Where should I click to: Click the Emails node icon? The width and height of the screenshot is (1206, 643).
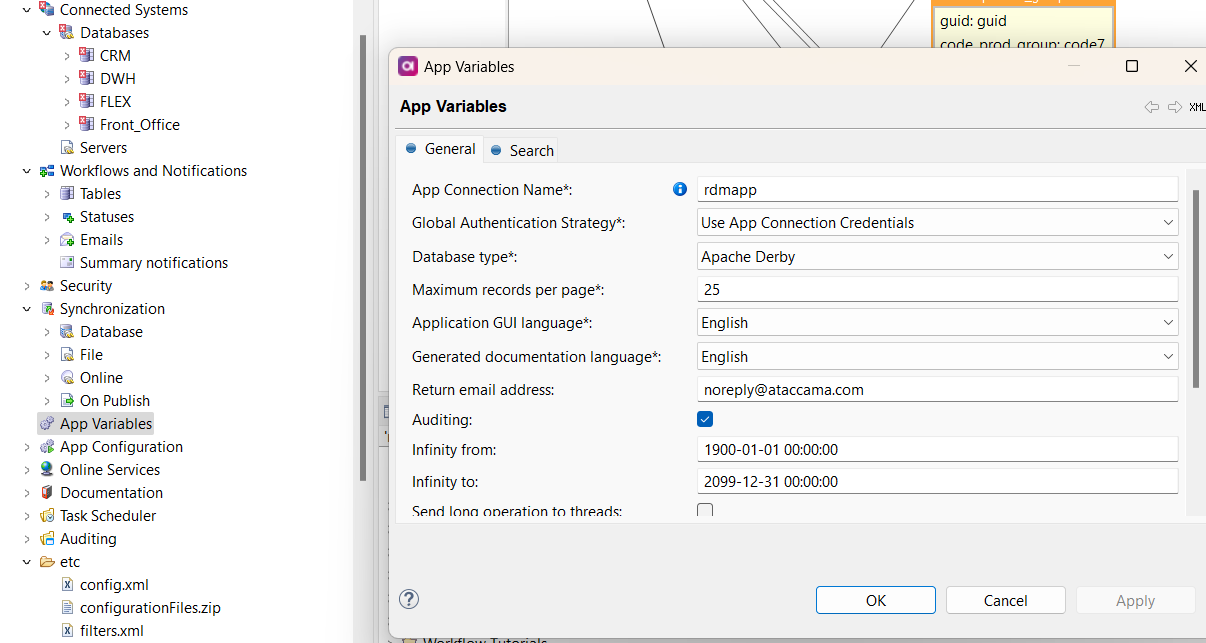pyautogui.click(x=67, y=240)
